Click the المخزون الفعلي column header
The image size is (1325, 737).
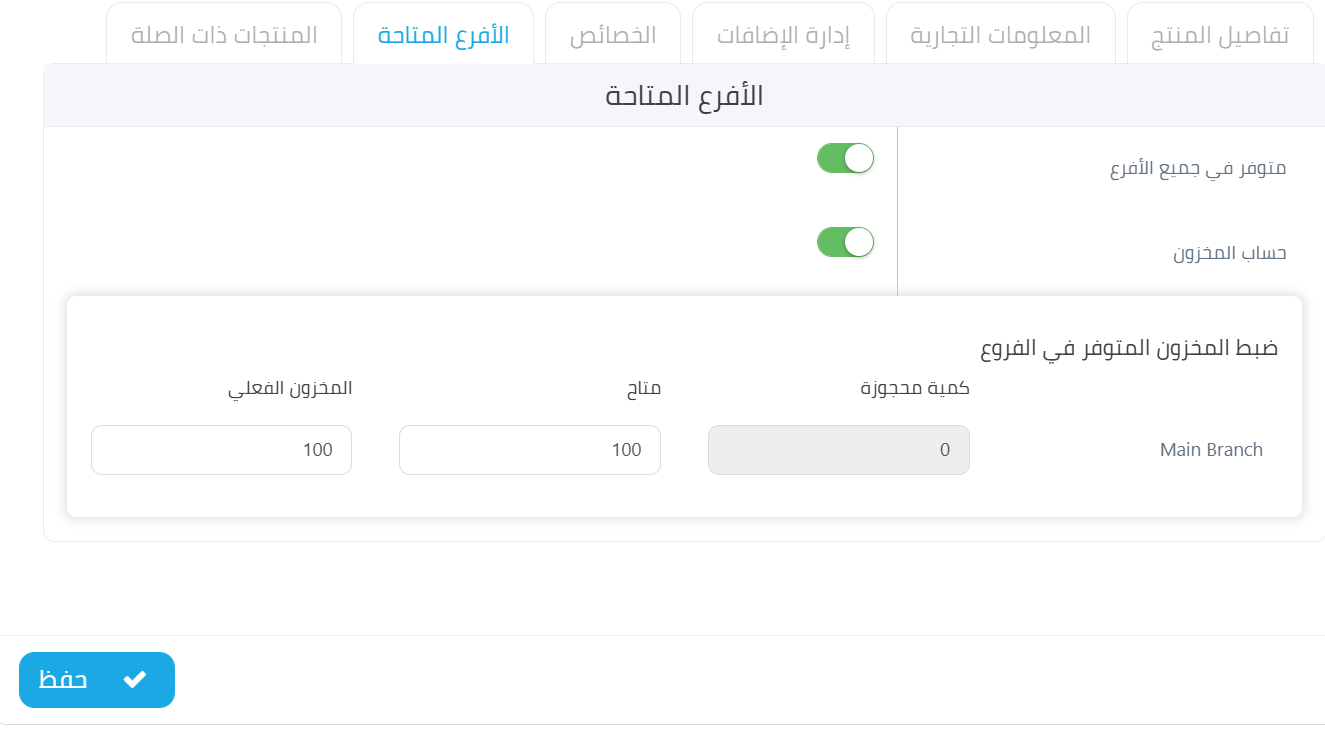[x=290, y=389]
